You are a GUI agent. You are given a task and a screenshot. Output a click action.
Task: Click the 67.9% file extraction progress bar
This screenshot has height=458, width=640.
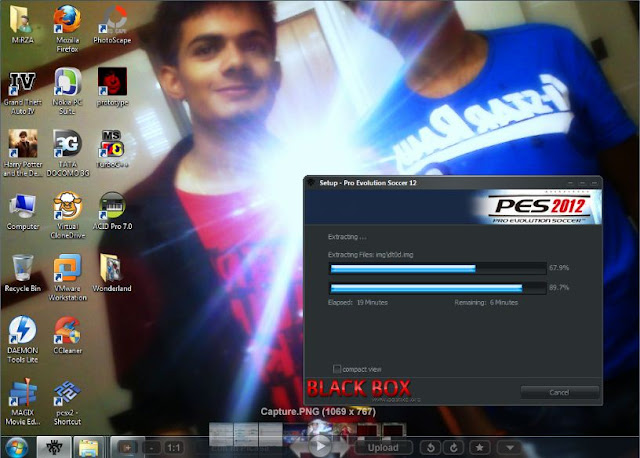tap(438, 268)
